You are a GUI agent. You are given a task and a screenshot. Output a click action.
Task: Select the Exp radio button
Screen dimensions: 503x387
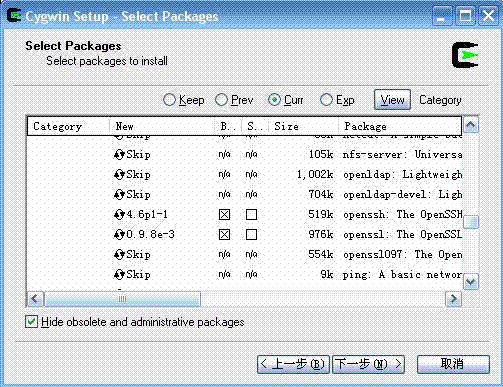point(326,100)
